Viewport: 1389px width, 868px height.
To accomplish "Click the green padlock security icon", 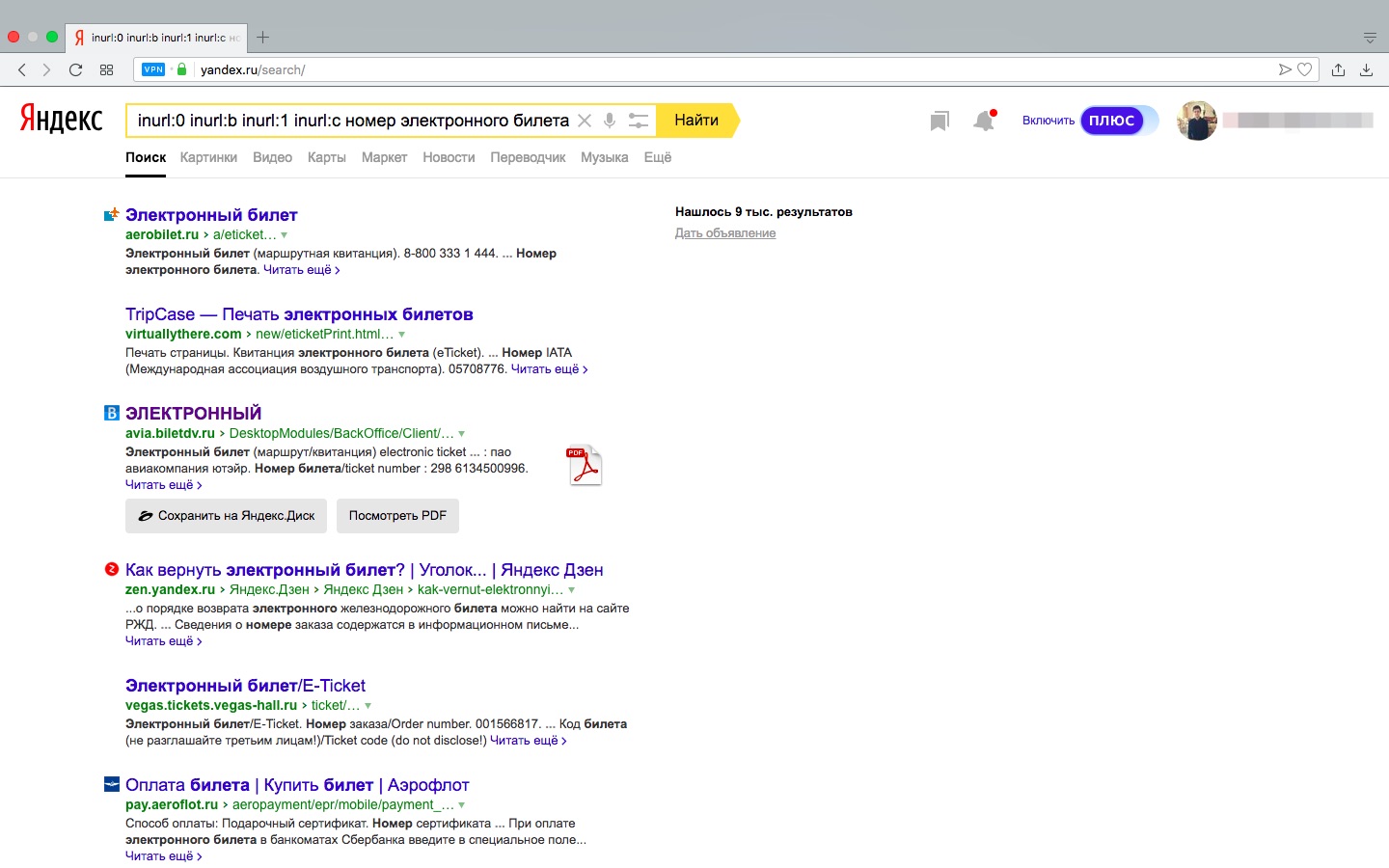I will click(x=181, y=69).
